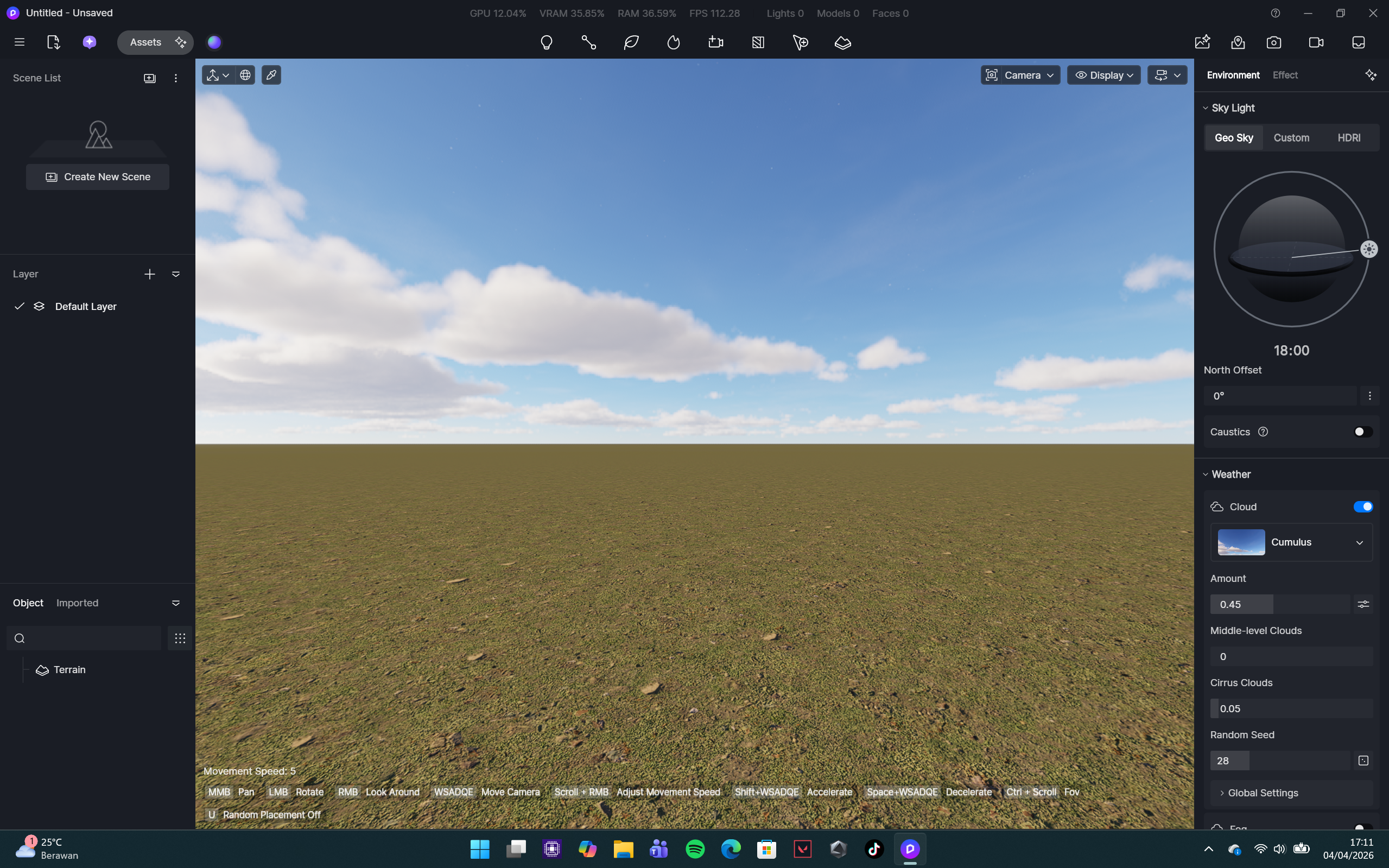Click the object search input field

pos(89,638)
